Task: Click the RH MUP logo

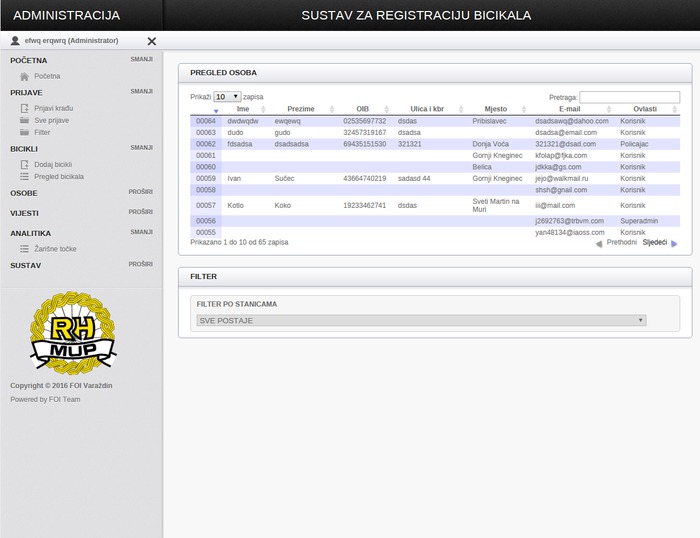Action: [73, 333]
